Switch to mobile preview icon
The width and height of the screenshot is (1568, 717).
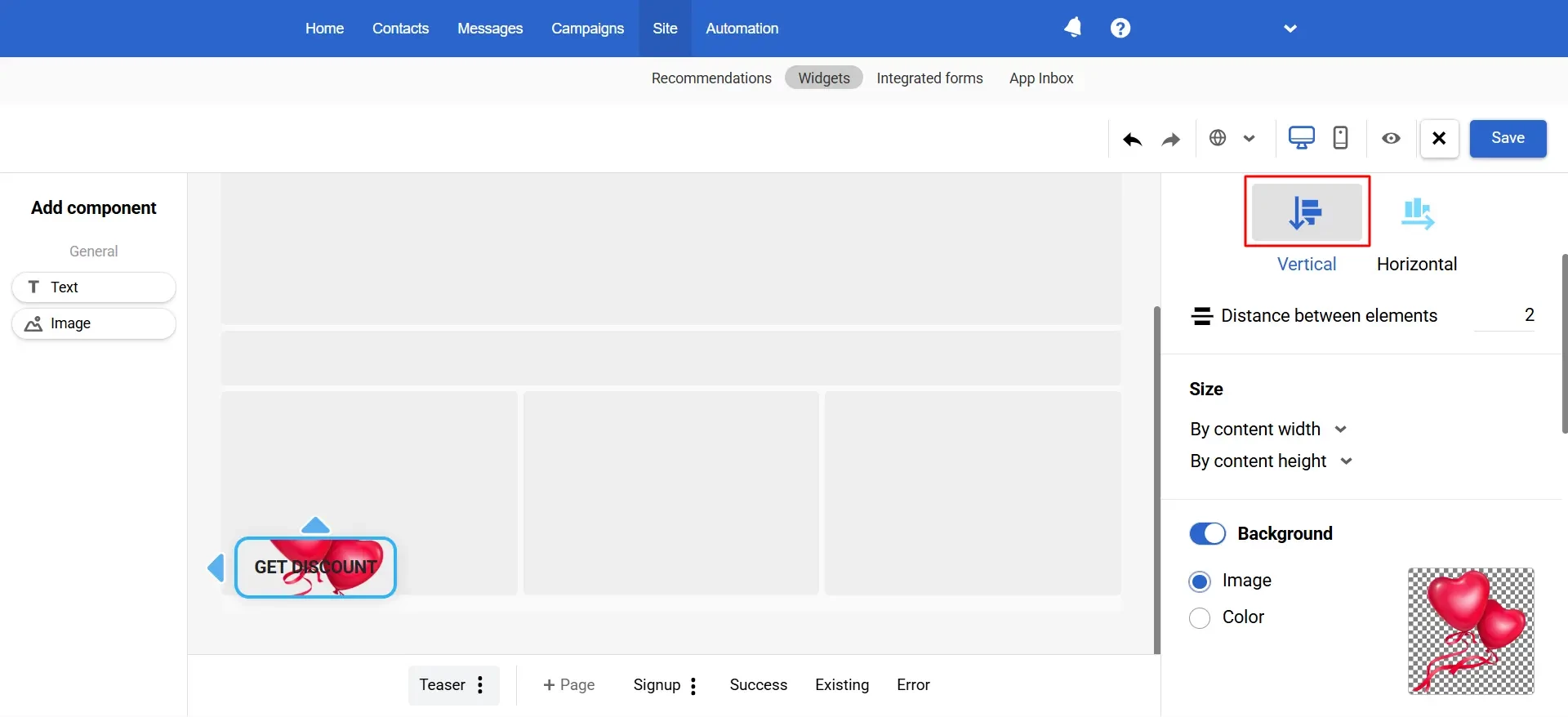[1340, 137]
